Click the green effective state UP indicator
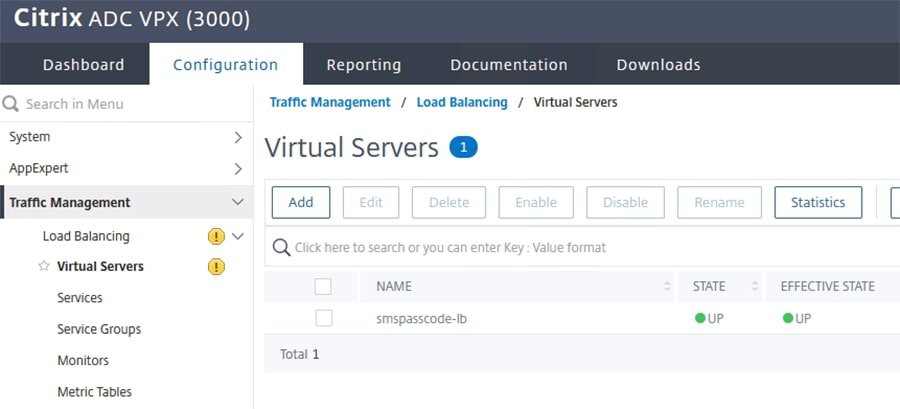 coord(787,318)
